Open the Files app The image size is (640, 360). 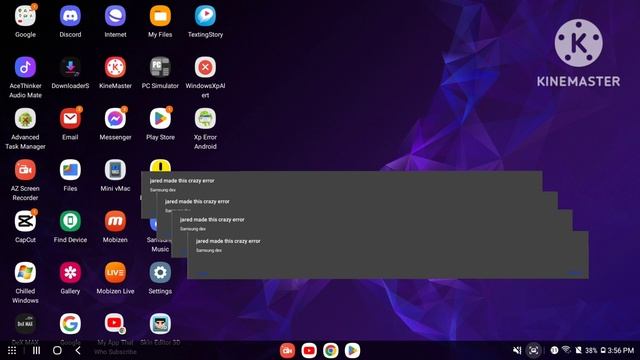point(70,170)
